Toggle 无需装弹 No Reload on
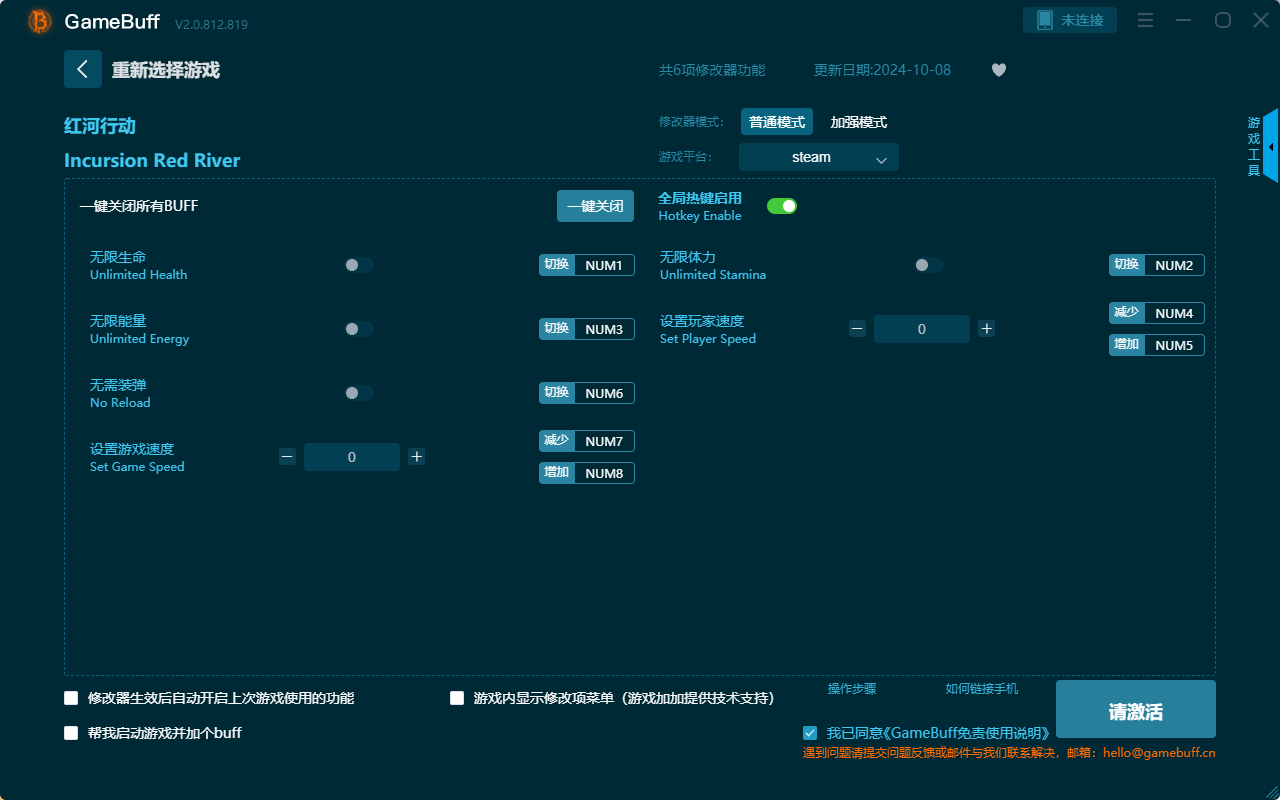 [358, 393]
